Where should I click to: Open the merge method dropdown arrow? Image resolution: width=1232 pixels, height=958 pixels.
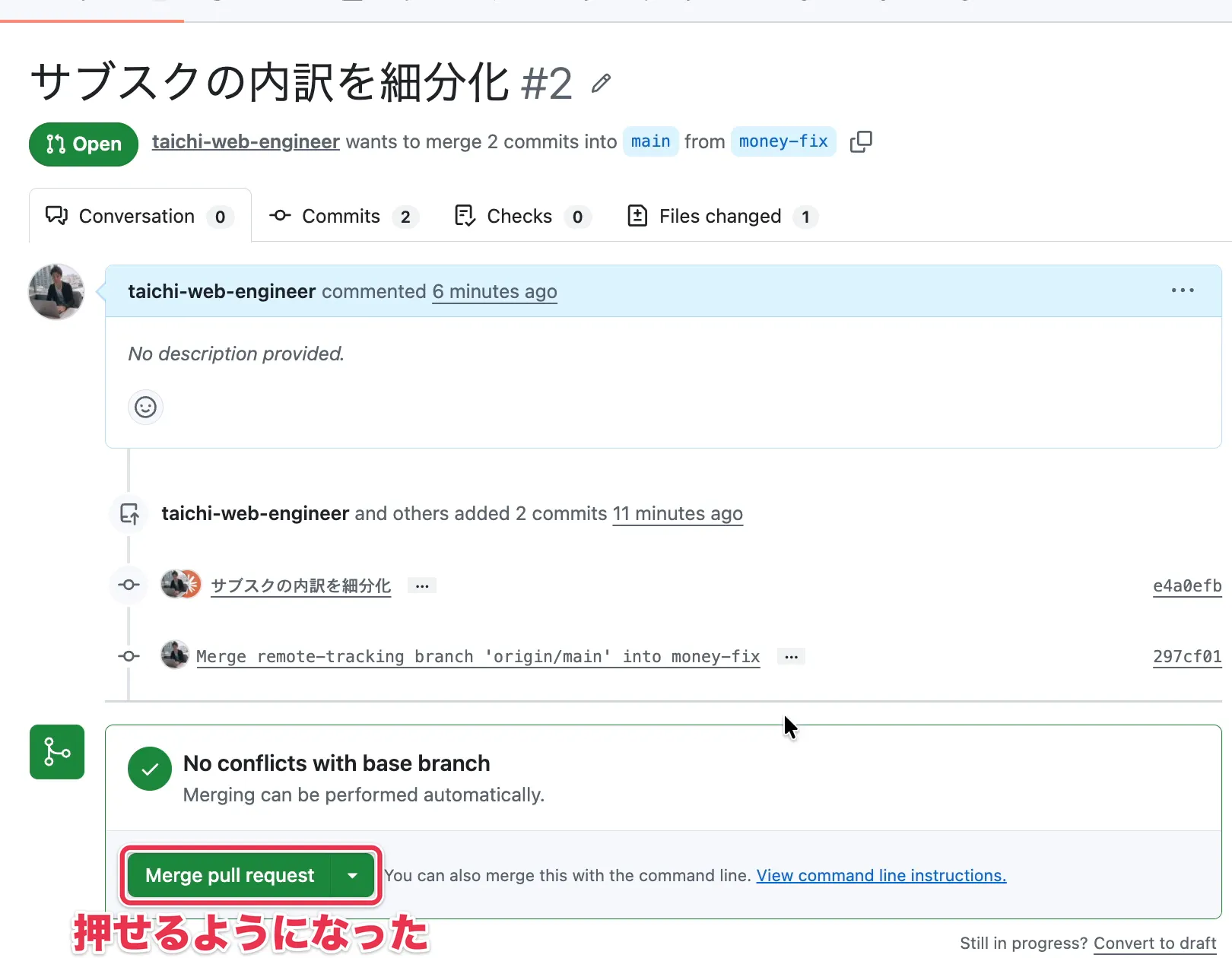[x=353, y=875]
